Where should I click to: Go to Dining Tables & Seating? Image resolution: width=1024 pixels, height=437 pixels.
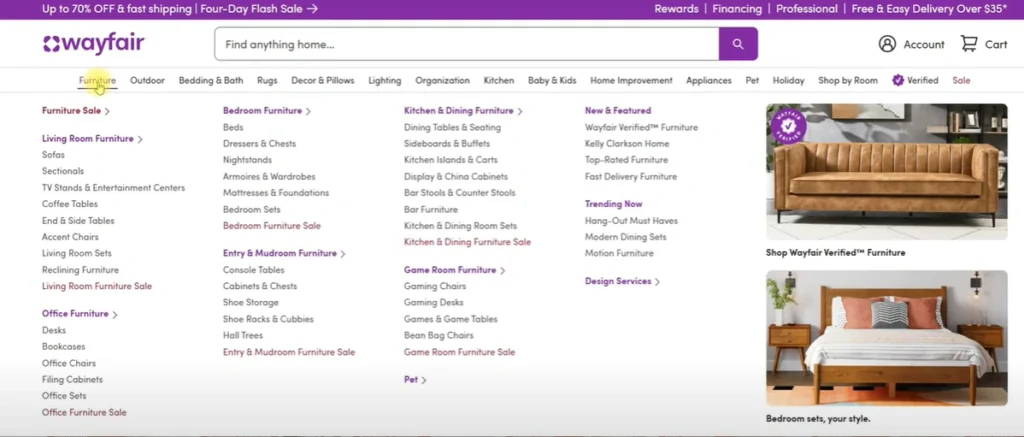point(453,127)
